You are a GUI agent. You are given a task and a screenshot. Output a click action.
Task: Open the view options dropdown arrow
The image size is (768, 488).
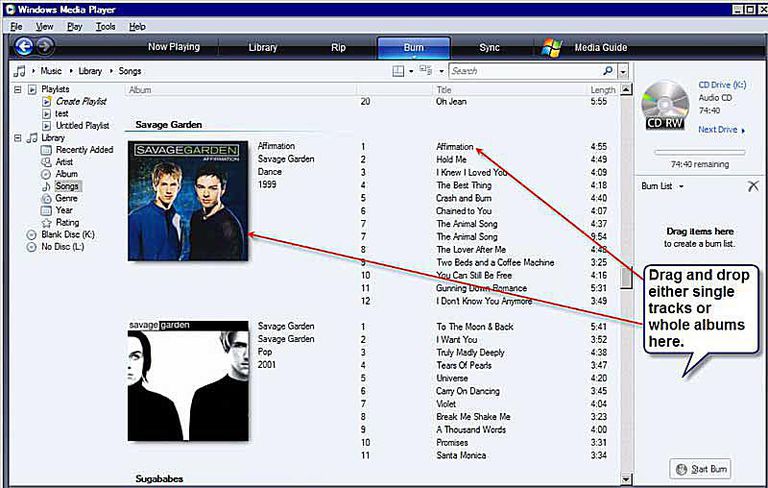pyautogui.click(x=441, y=72)
